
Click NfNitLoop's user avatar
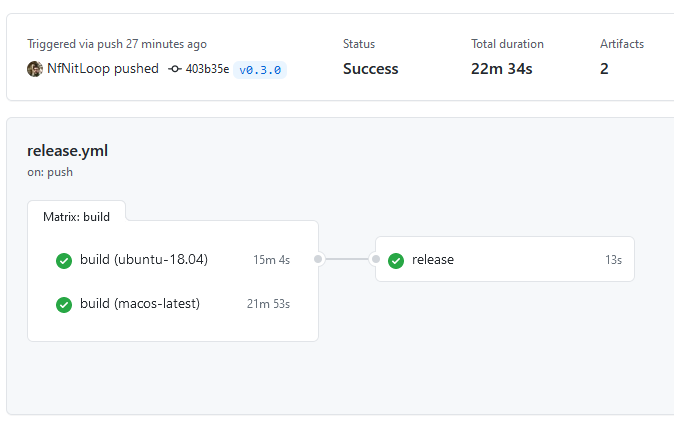pos(35,69)
